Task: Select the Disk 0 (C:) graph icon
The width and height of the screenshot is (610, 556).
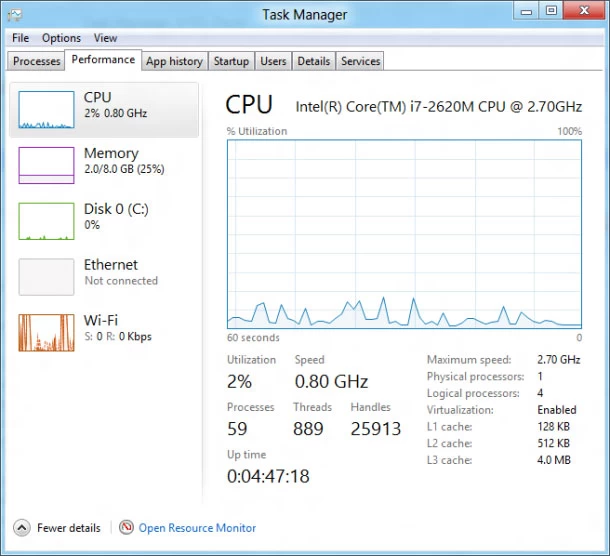Action: click(46, 221)
